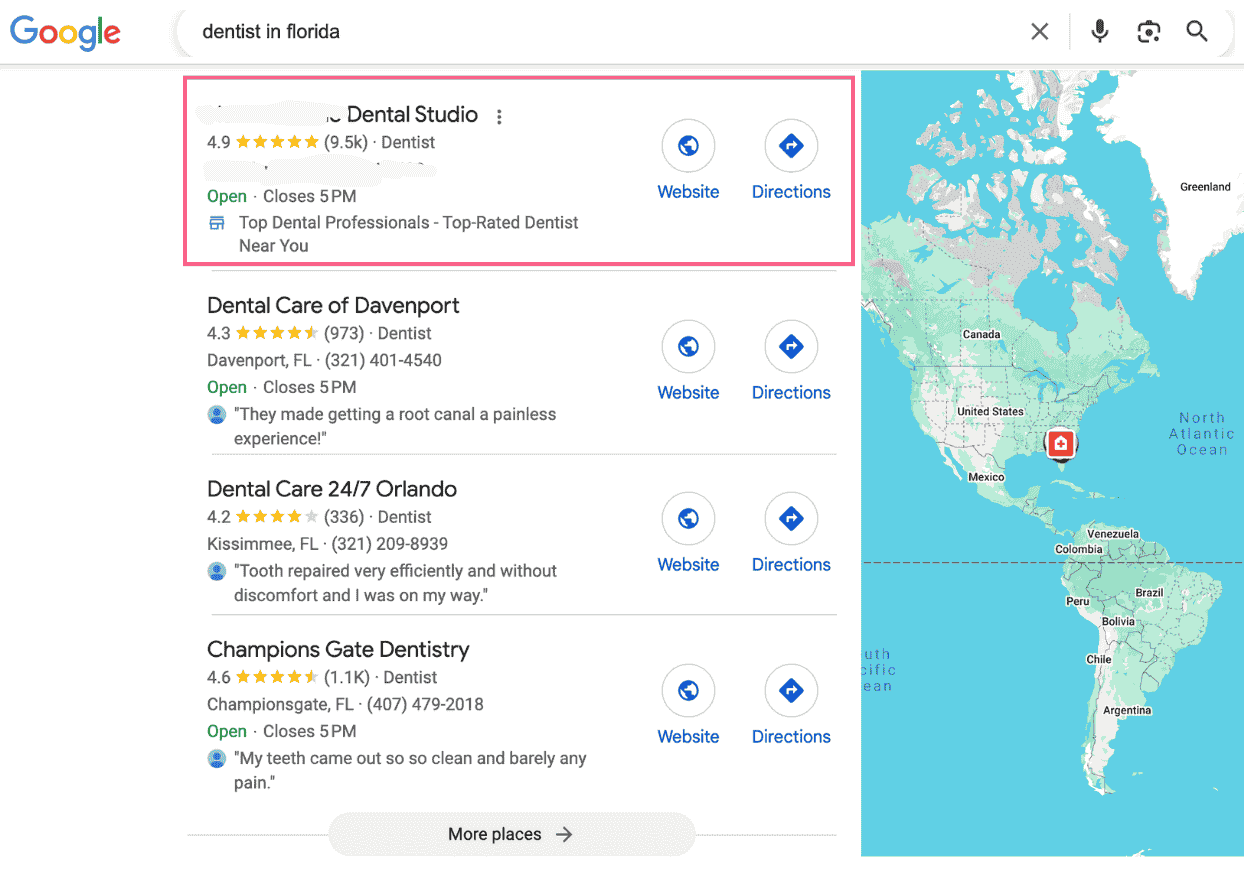Click the 4.2 star rating (336) text
The width and height of the screenshot is (1244, 884).
pos(285,518)
